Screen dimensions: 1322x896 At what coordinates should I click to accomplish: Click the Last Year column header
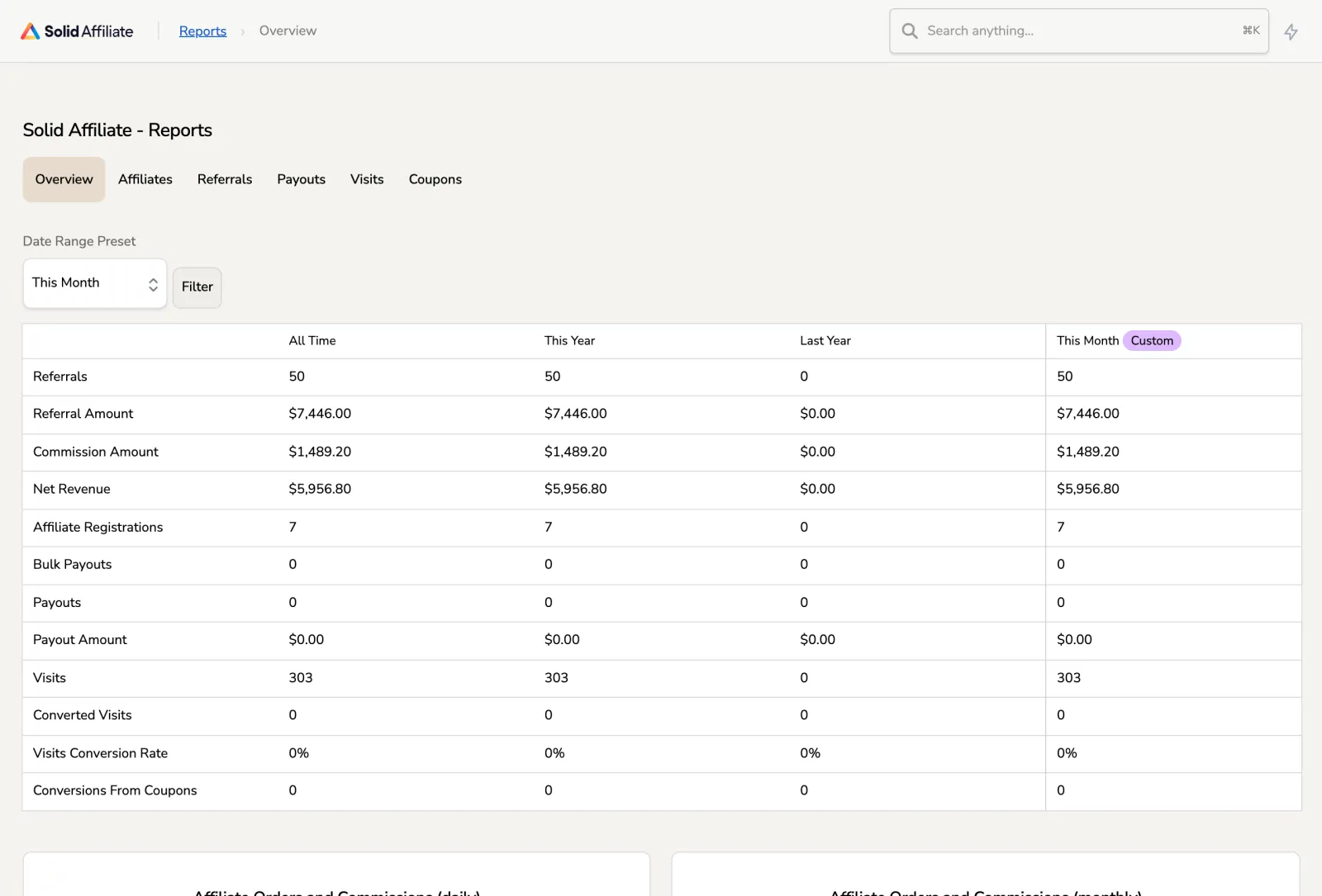tap(825, 341)
